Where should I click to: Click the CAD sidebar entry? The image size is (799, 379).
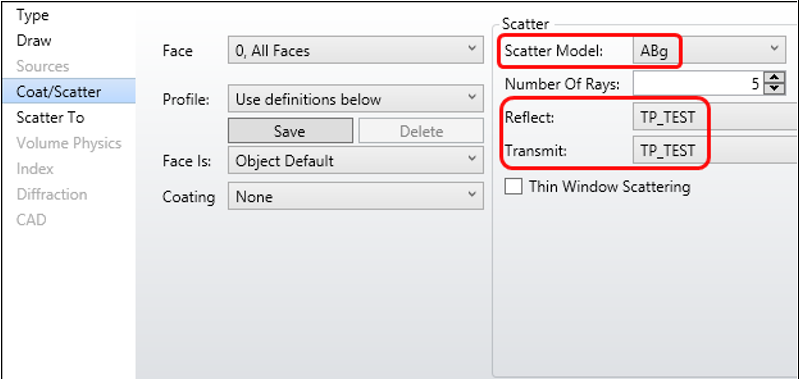pyautogui.click(x=32, y=220)
